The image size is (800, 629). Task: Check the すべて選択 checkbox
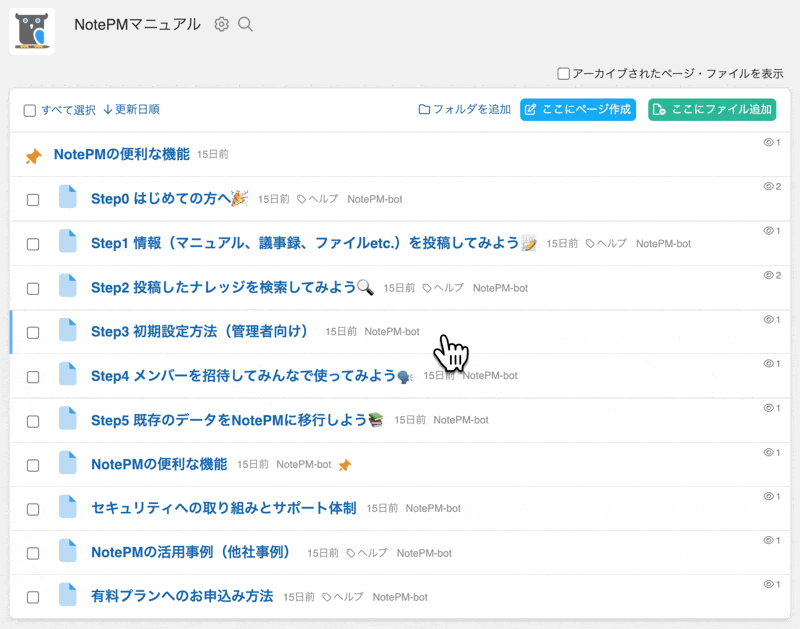(x=30, y=110)
